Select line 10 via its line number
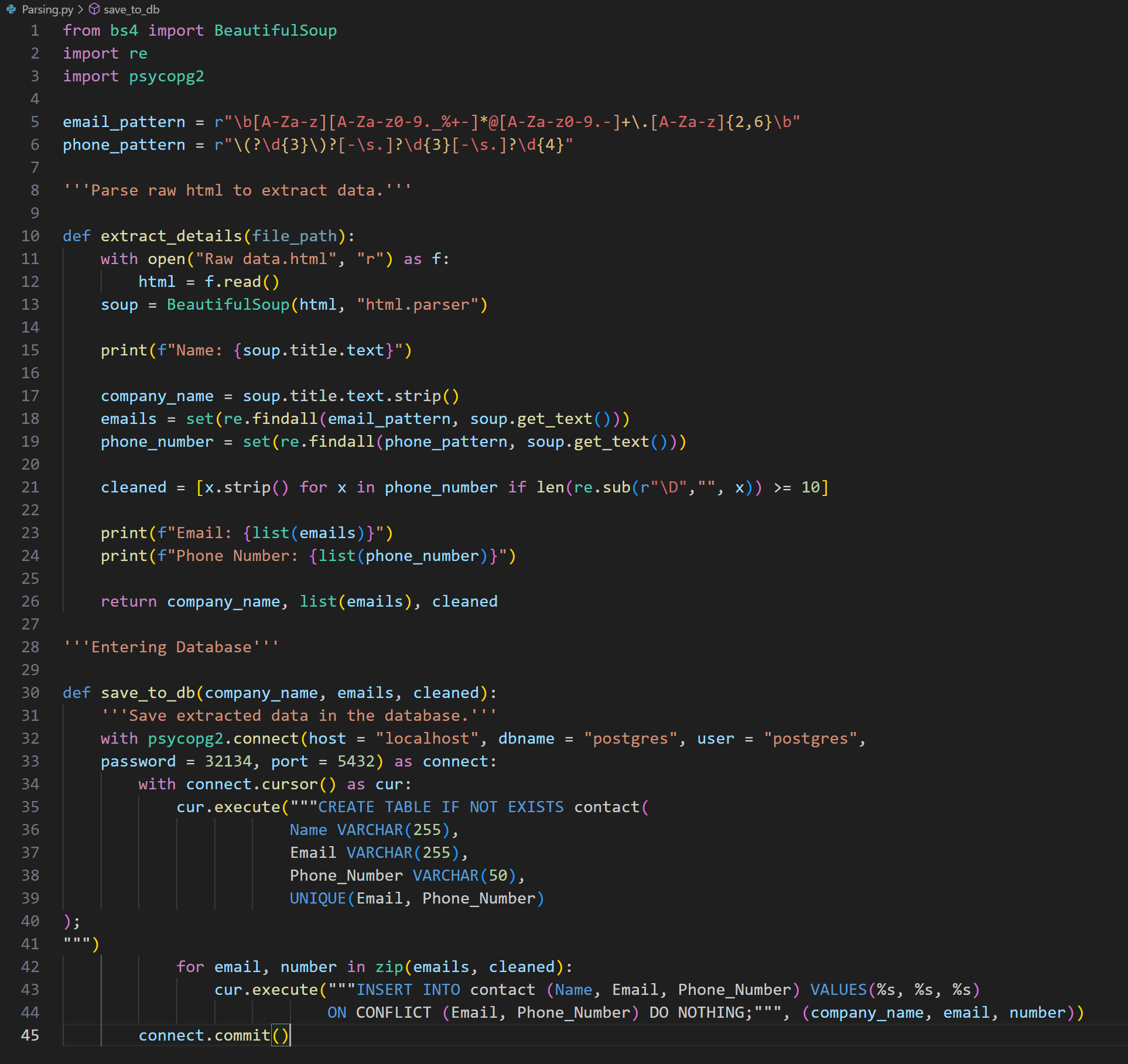The height and width of the screenshot is (1064, 1128). pyautogui.click(x=30, y=236)
